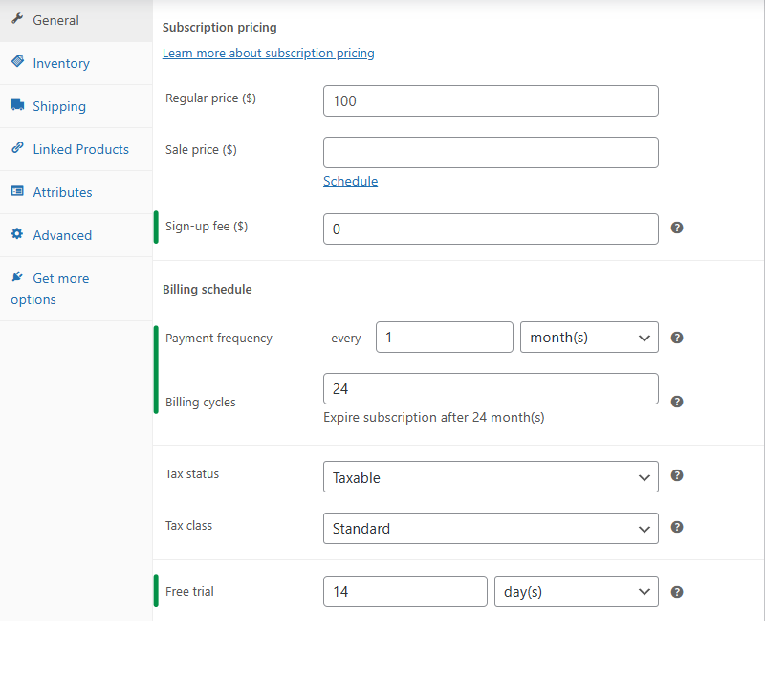Open the Advanced tab
Viewport: 765px width, 697px height.
pyautogui.click(x=76, y=235)
